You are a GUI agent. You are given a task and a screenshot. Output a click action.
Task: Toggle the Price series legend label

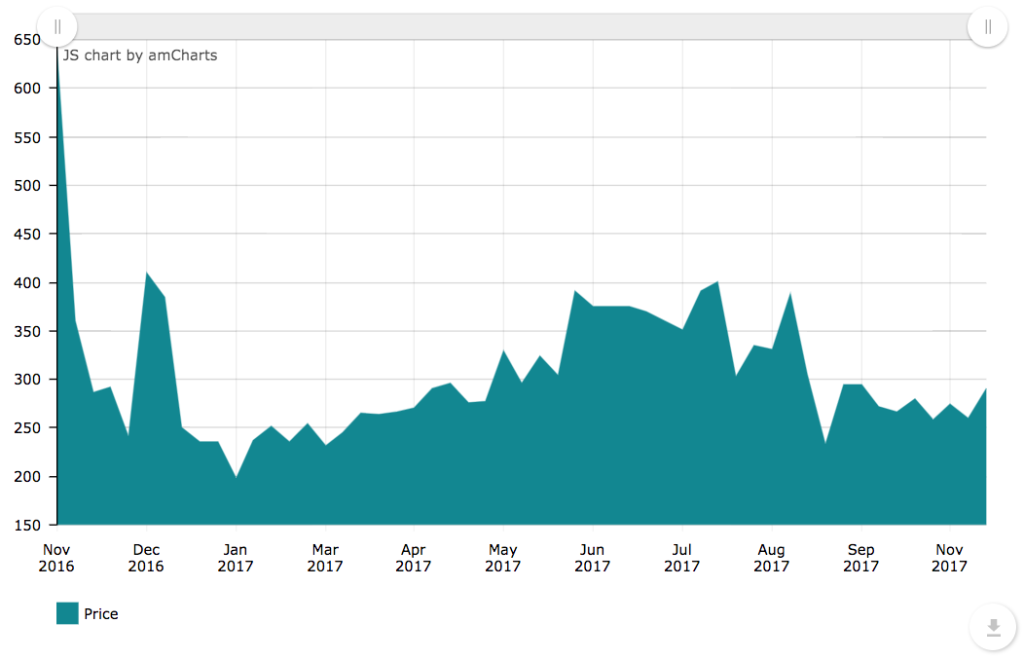point(101,614)
